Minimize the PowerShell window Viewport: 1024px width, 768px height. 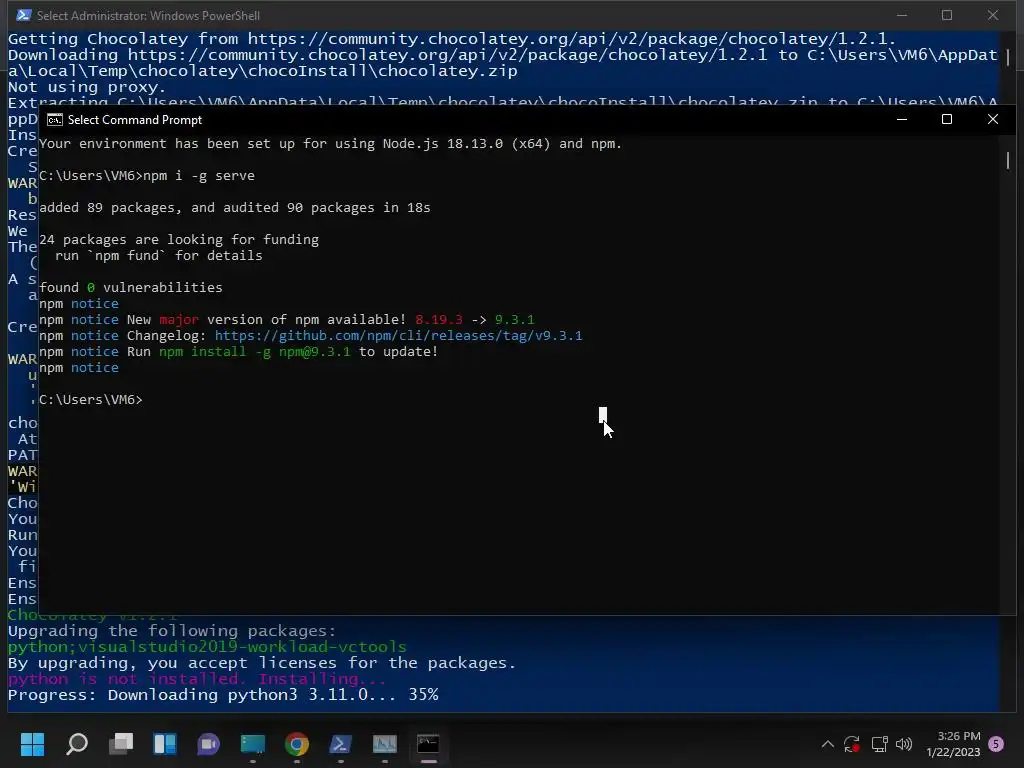[902, 15]
